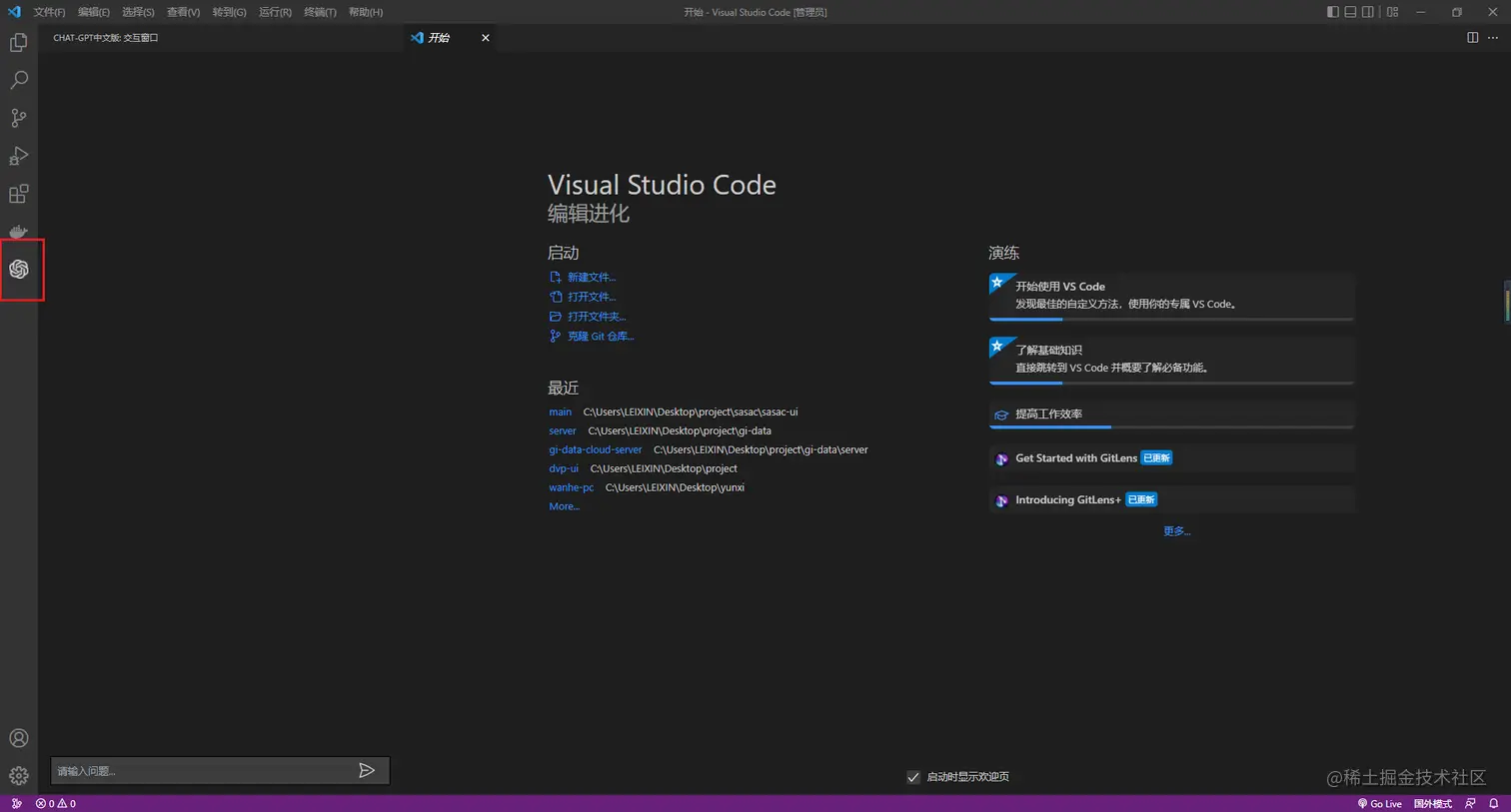Screen dimensions: 1511x812
Task: Open the 运行(R) menu
Action: click(x=275, y=12)
